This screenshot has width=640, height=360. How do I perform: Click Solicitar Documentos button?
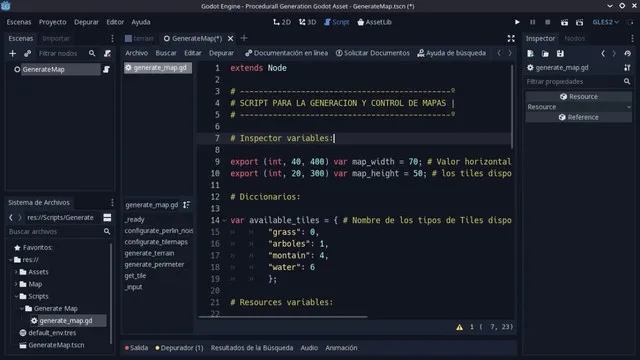(x=372, y=53)
